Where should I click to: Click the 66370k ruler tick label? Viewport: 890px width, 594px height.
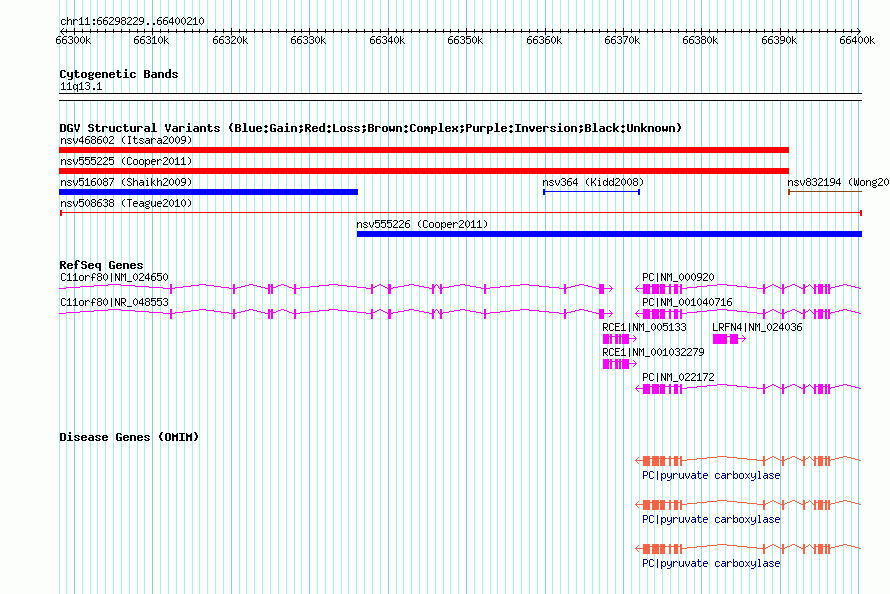[x=622, y=40]
